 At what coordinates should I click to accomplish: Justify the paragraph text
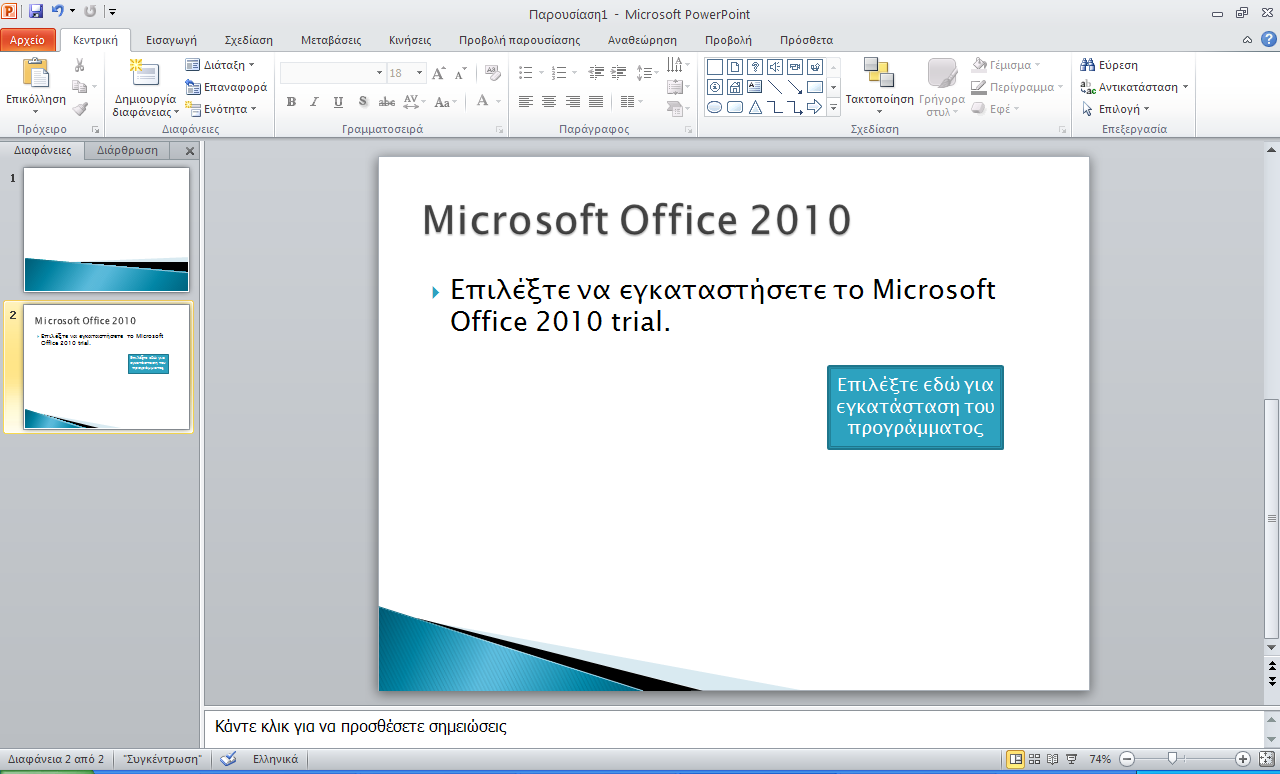pos(597,101)
